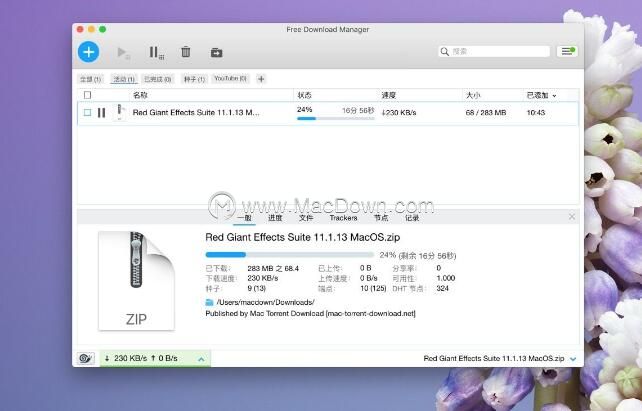Click the DHT 节点 value '324'
The width and height of the screenshot is (642, 411).
coord(443,289)
